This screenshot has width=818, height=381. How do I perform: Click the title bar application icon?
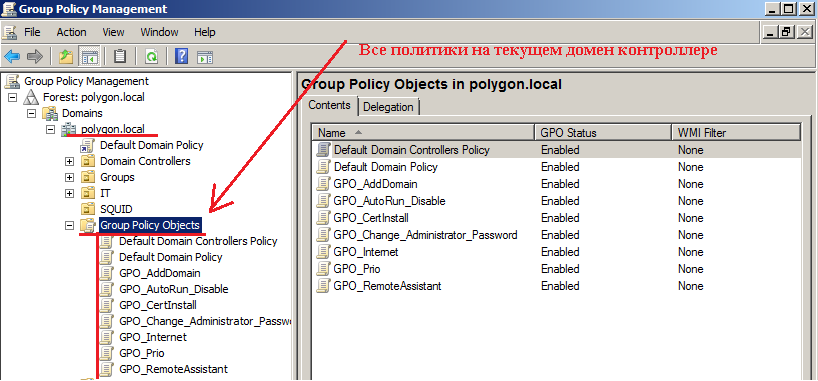click(10, 9)
